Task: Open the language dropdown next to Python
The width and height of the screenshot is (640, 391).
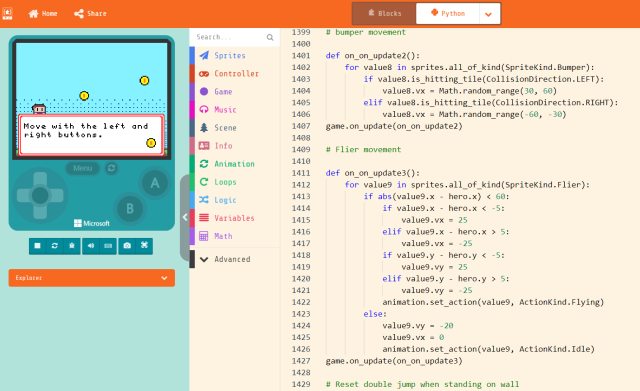Action: (x=489, y=14)
